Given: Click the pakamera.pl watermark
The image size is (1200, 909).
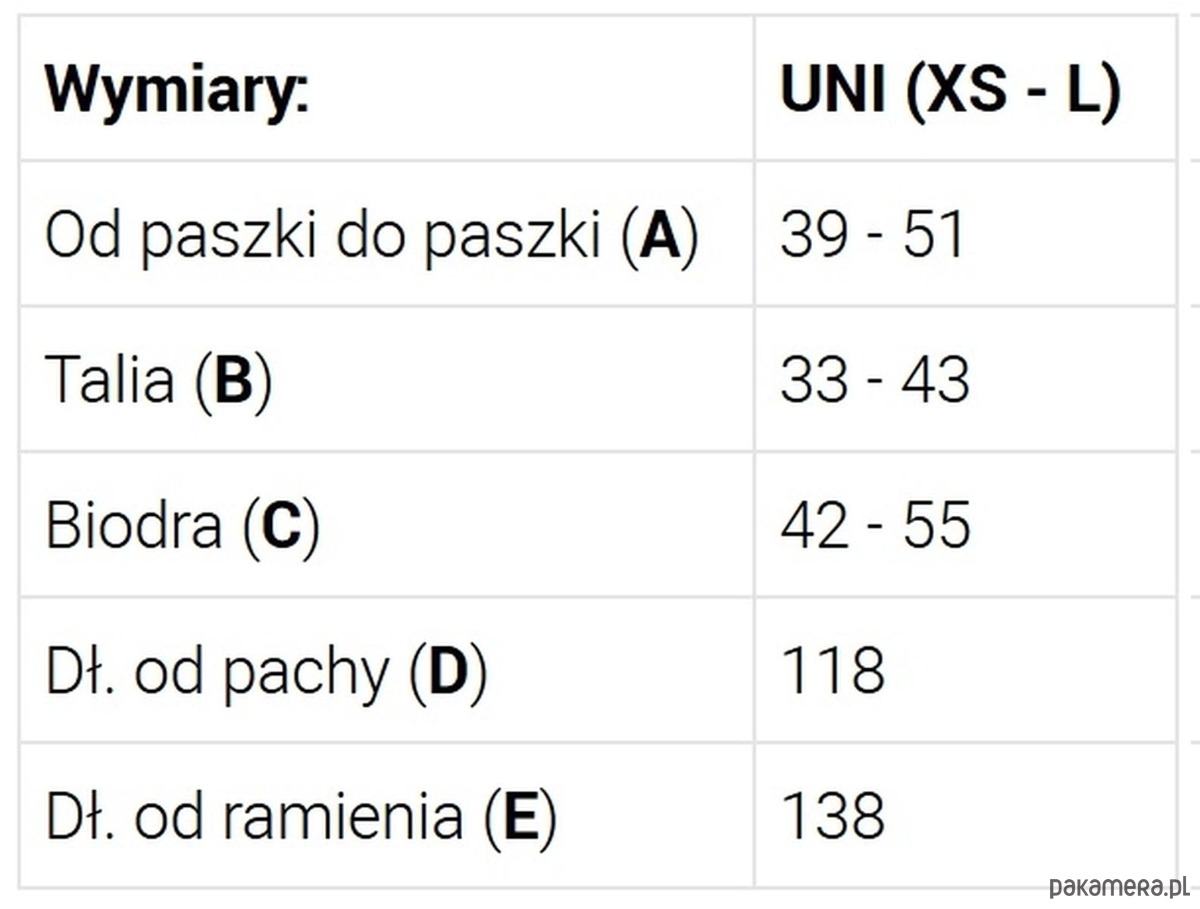Looking at the screenshot, I should pyautogui.click(x=1118, y=886).
